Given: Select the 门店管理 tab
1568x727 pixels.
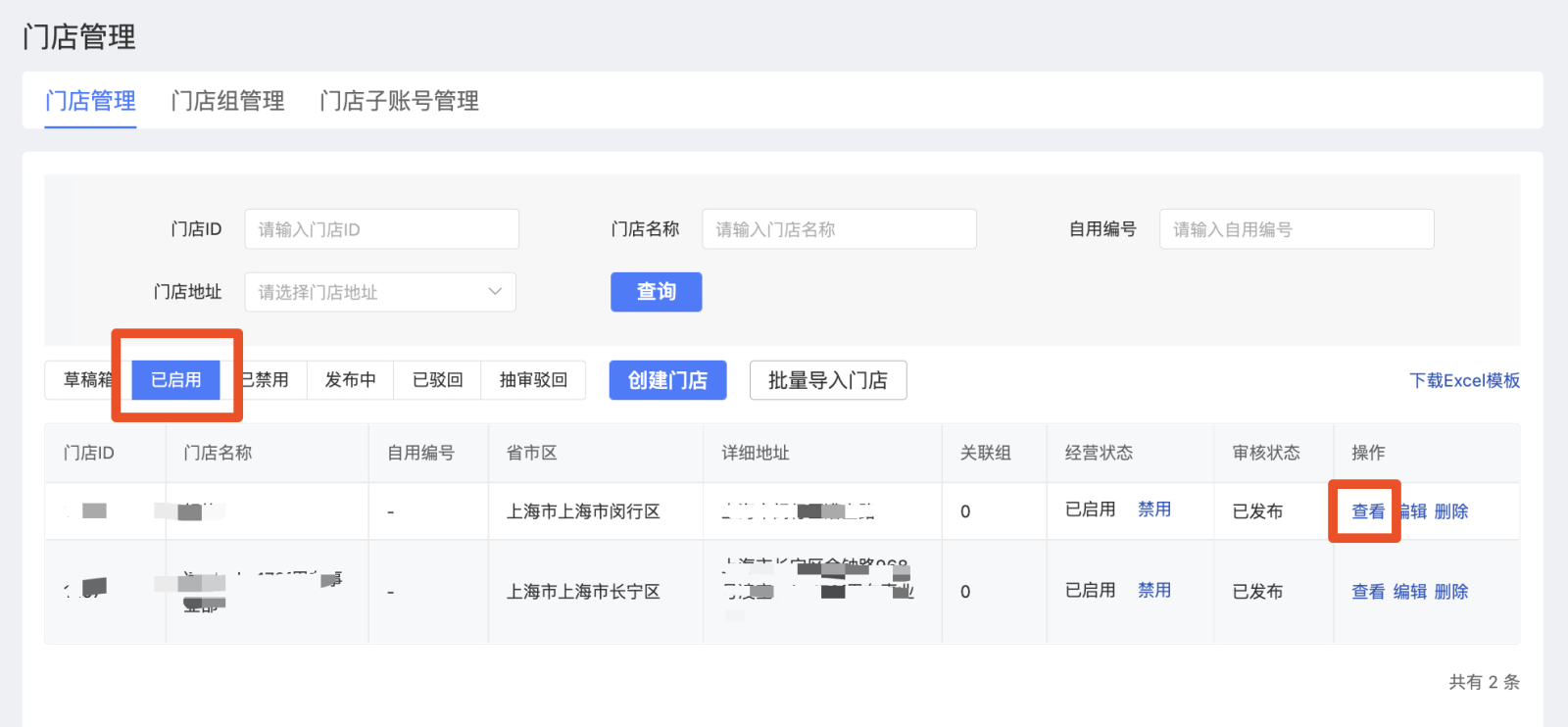Looking at the screenshot, I should click(x=90, y=101).
